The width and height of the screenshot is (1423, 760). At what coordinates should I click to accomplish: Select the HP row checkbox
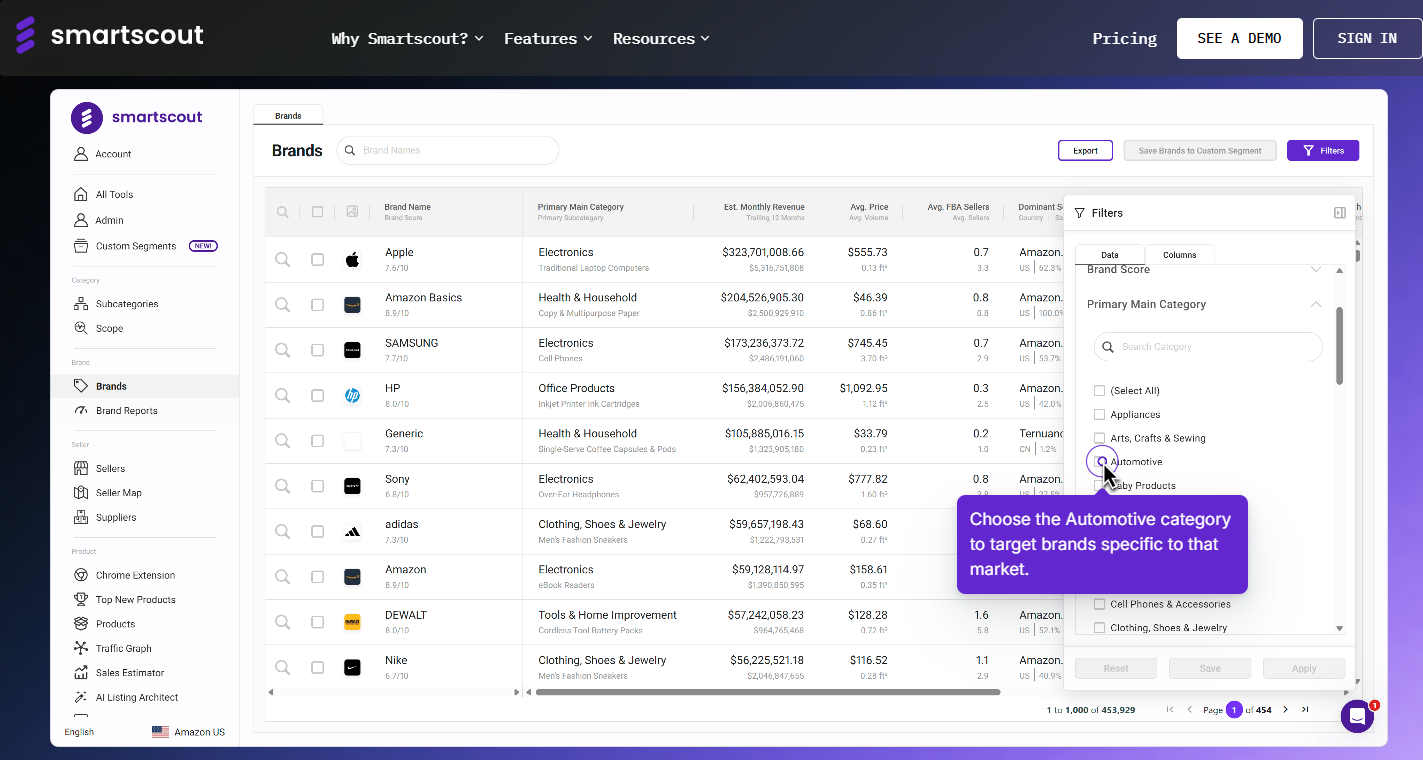pos(317,396)
